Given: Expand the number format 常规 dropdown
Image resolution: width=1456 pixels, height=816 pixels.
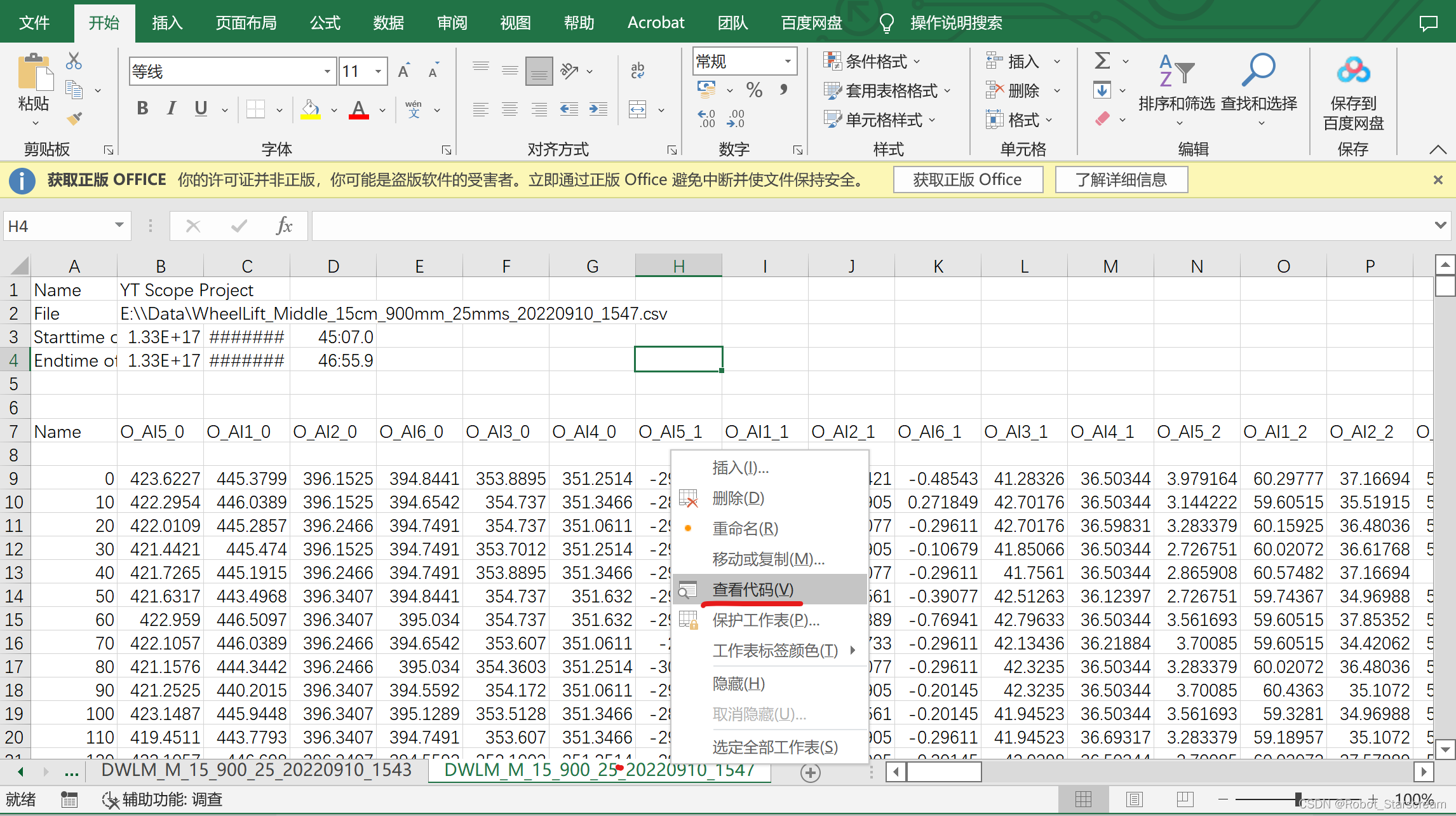Looking at the screenshot, I should click(788, 61).
